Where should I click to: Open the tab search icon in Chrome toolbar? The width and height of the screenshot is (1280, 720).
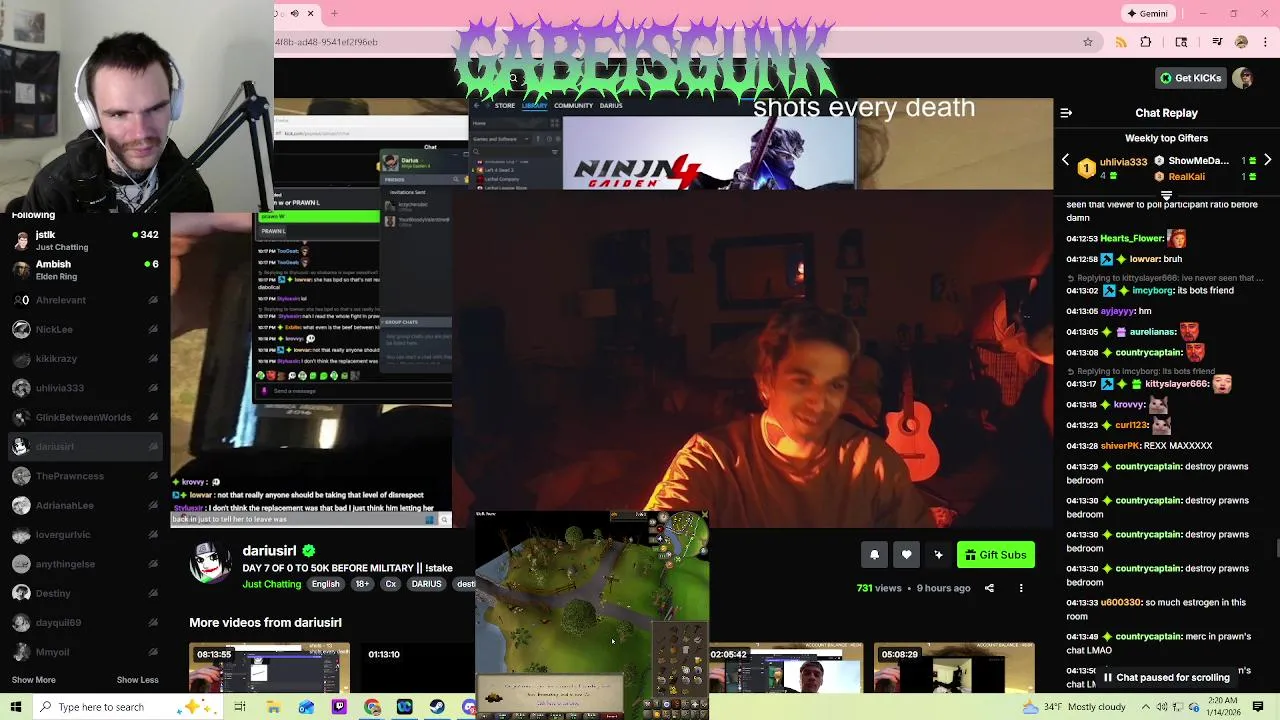point(1181,42)
